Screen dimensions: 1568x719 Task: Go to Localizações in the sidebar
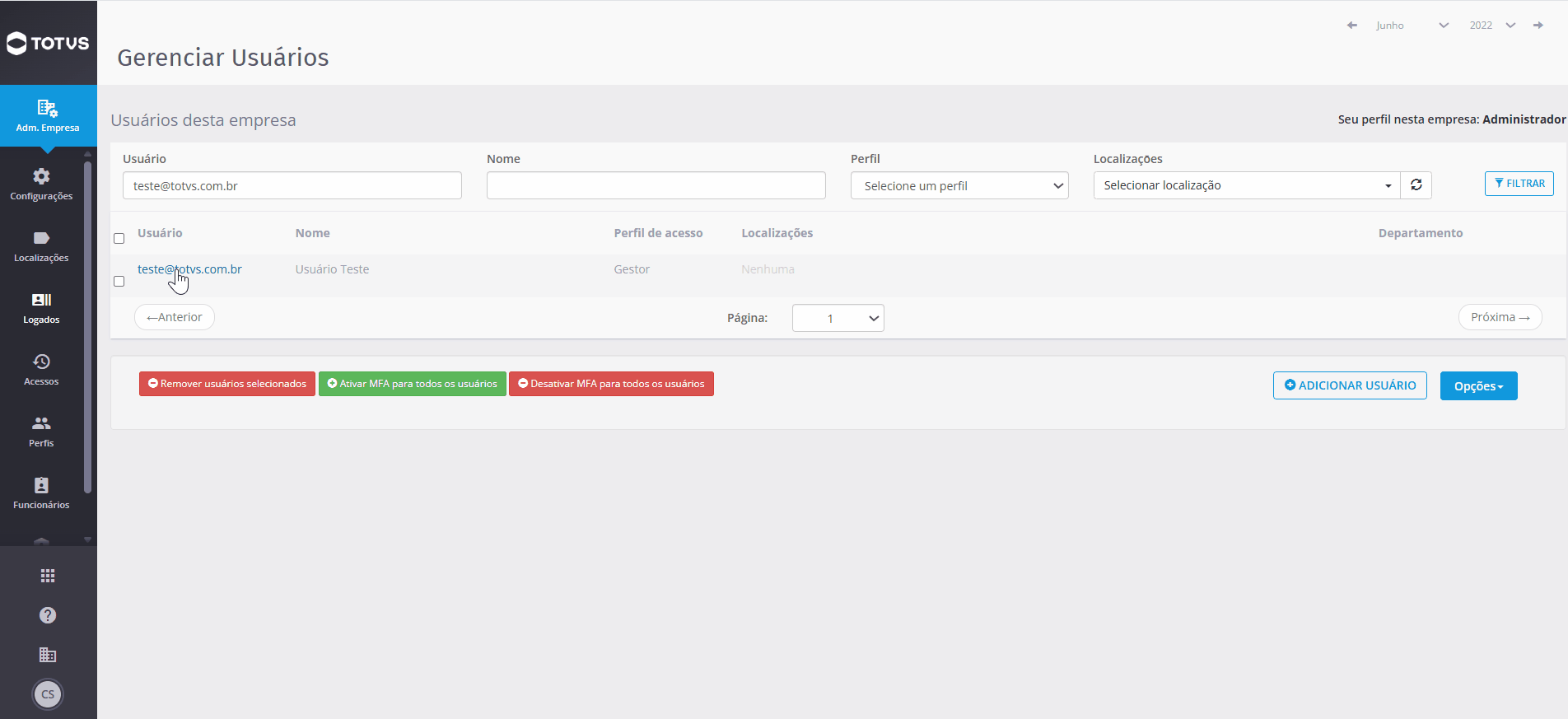point(41,246)
